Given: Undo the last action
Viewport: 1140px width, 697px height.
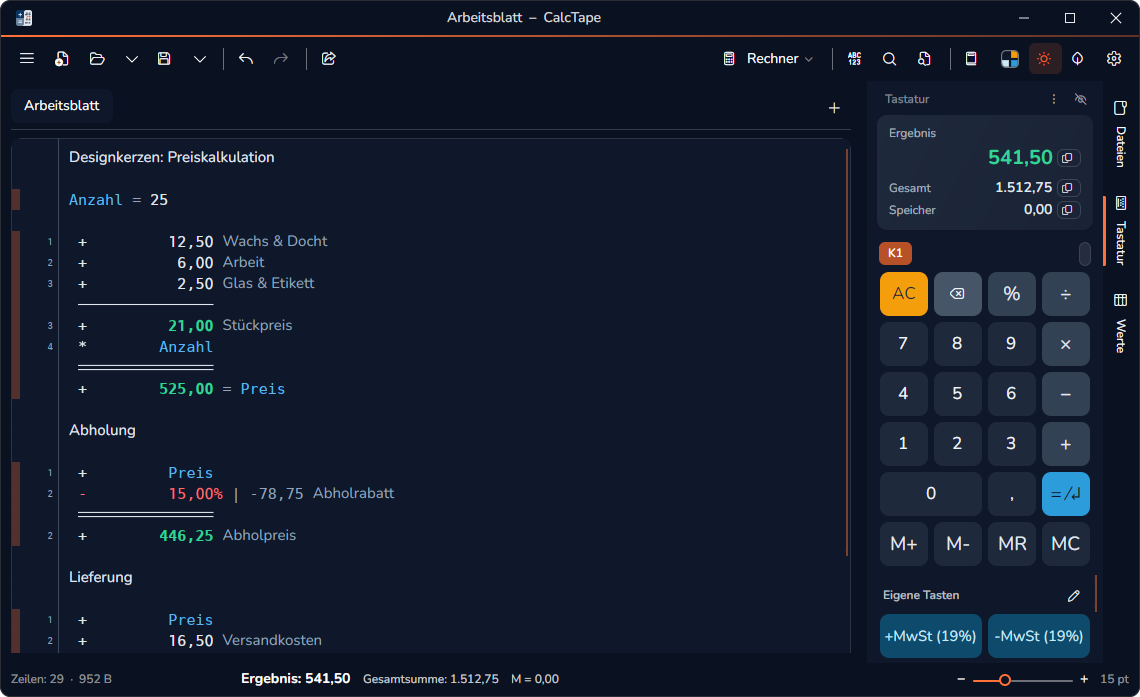Looking at the screenshot, I should click(246, 58).
